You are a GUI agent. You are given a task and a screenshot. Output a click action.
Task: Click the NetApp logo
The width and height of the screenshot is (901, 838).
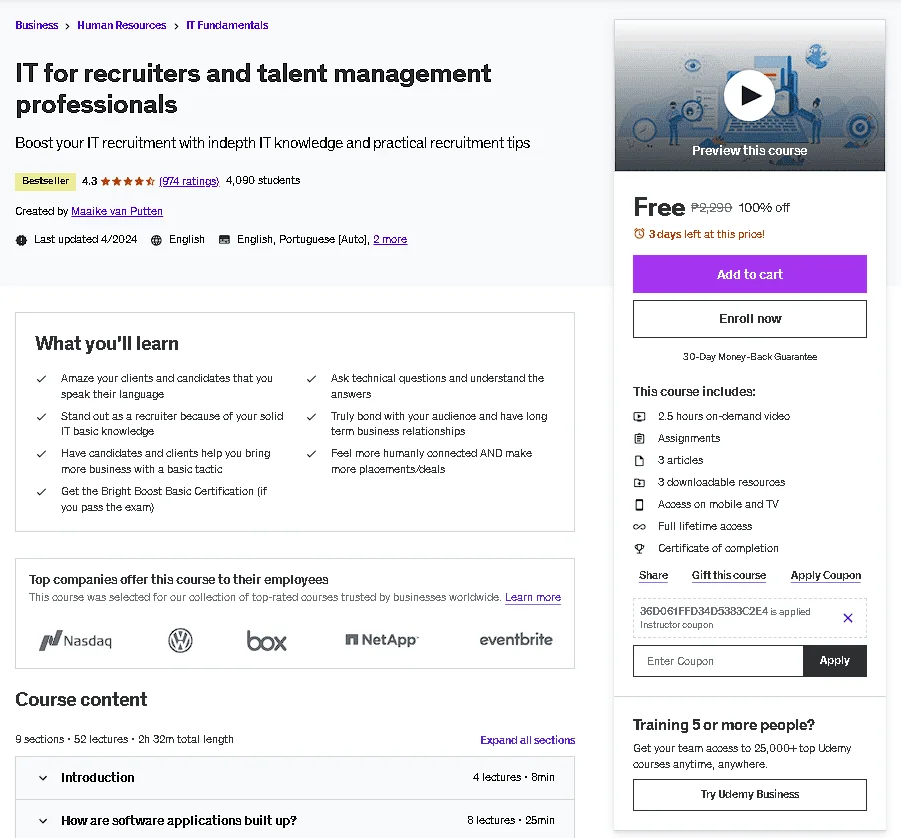pyautogui.click(x=382, y=640)
